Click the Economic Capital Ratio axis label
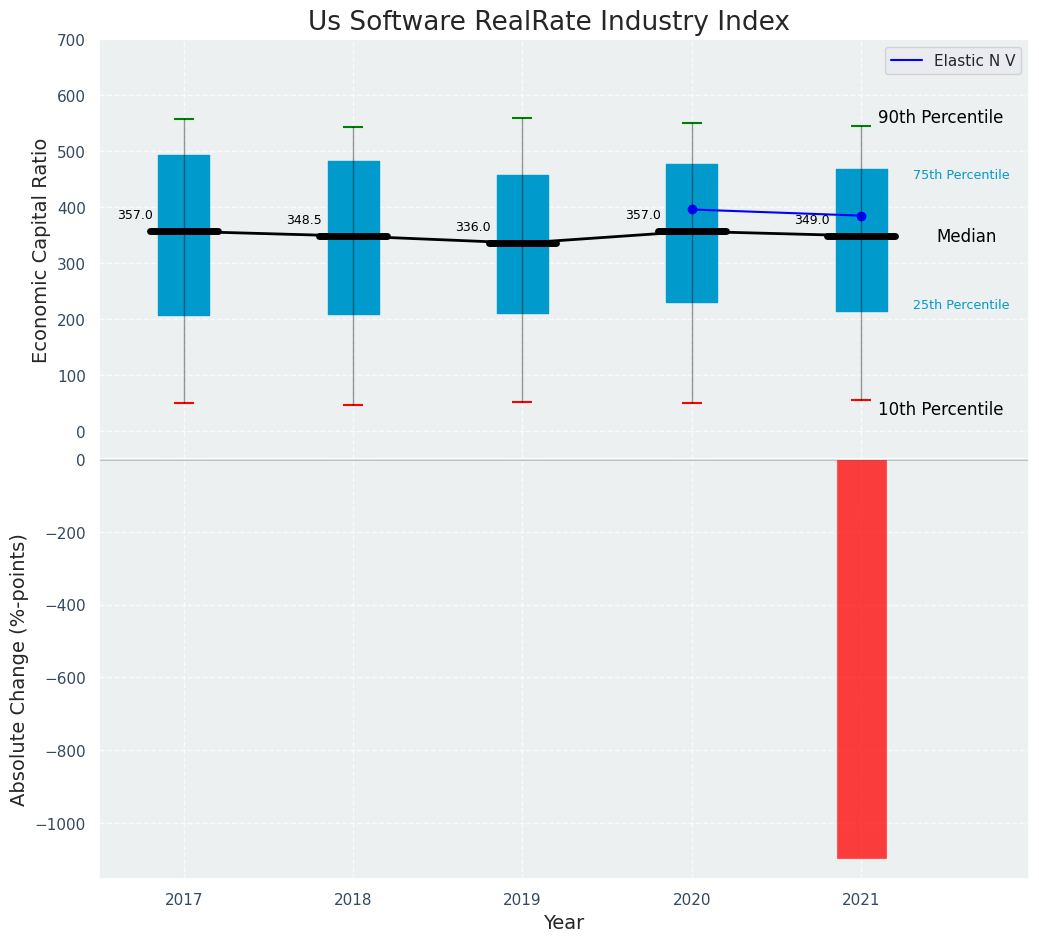Image resolution: width=1039 pixels, height=942 pixels. (x=40, y=251)
